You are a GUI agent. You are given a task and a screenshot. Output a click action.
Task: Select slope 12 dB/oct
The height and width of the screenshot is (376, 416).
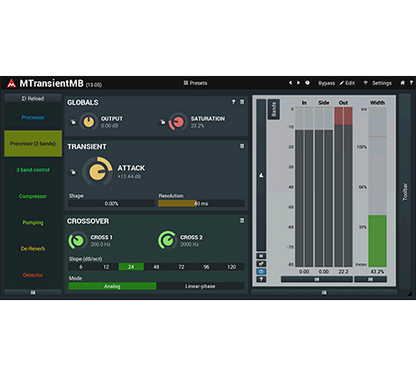106,267
